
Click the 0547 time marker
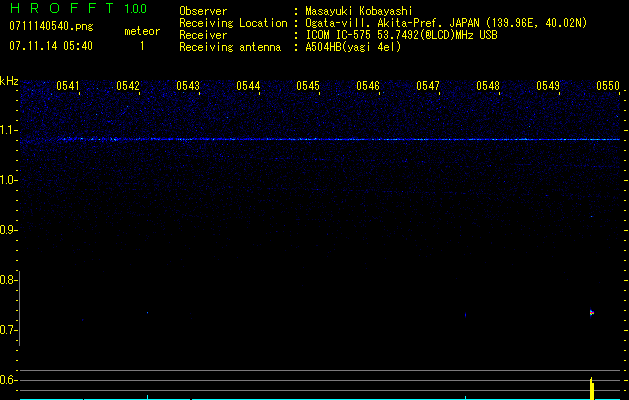(x=428, y=86)
